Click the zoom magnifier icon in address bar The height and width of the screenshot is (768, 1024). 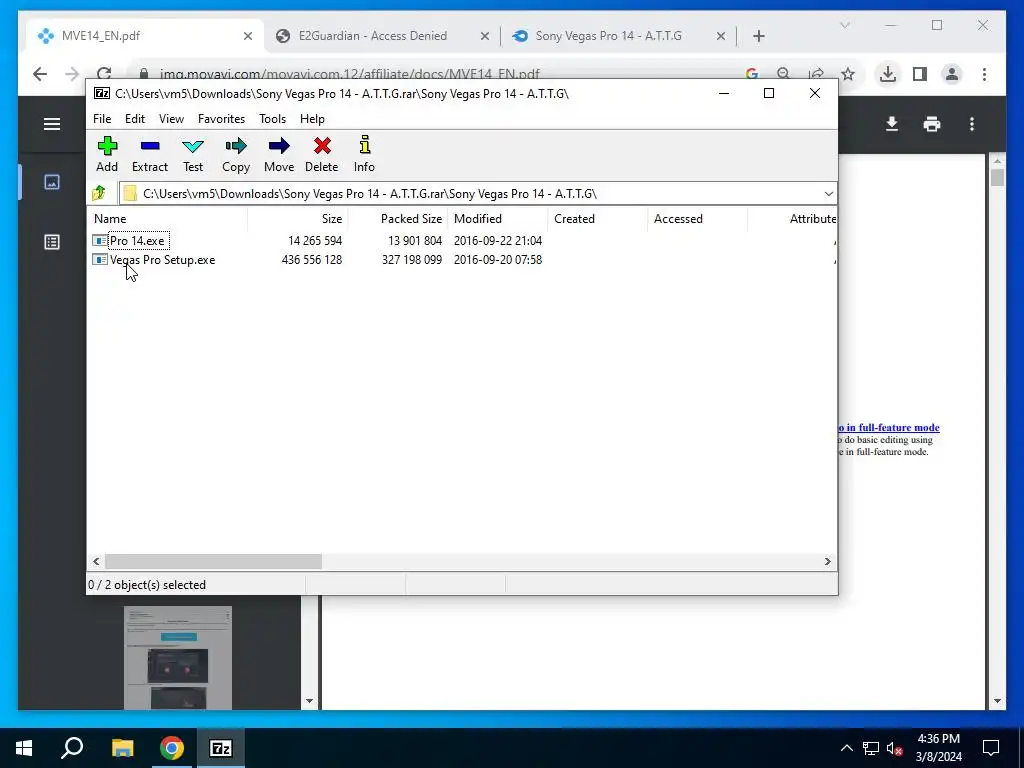784,74
